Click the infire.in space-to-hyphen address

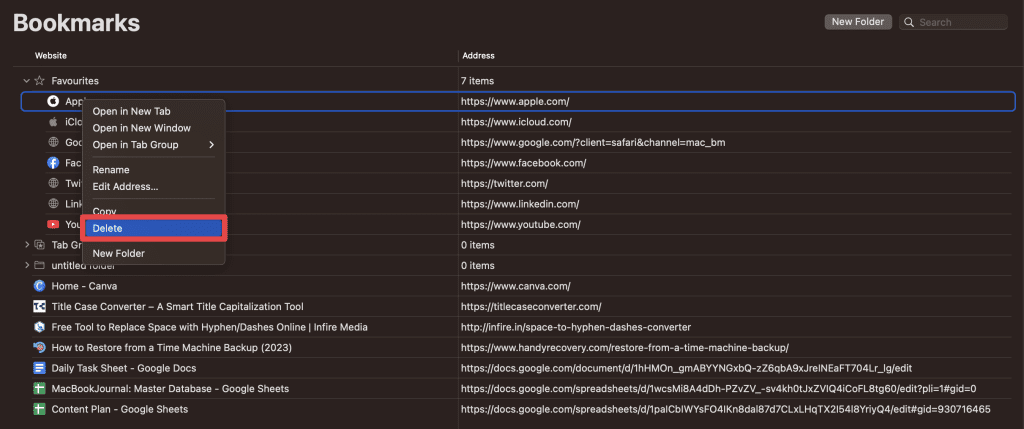(x=576, y=327)
